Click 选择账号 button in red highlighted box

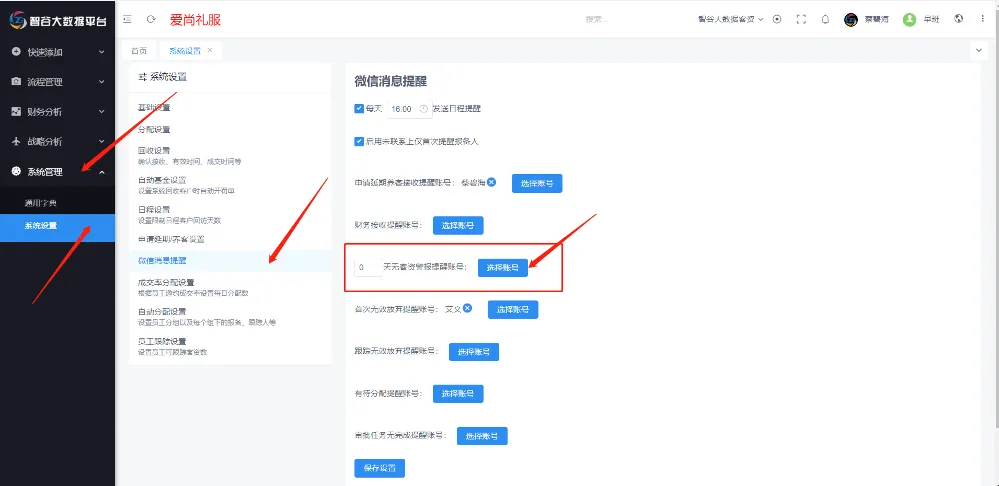click(x=502, y=267)
